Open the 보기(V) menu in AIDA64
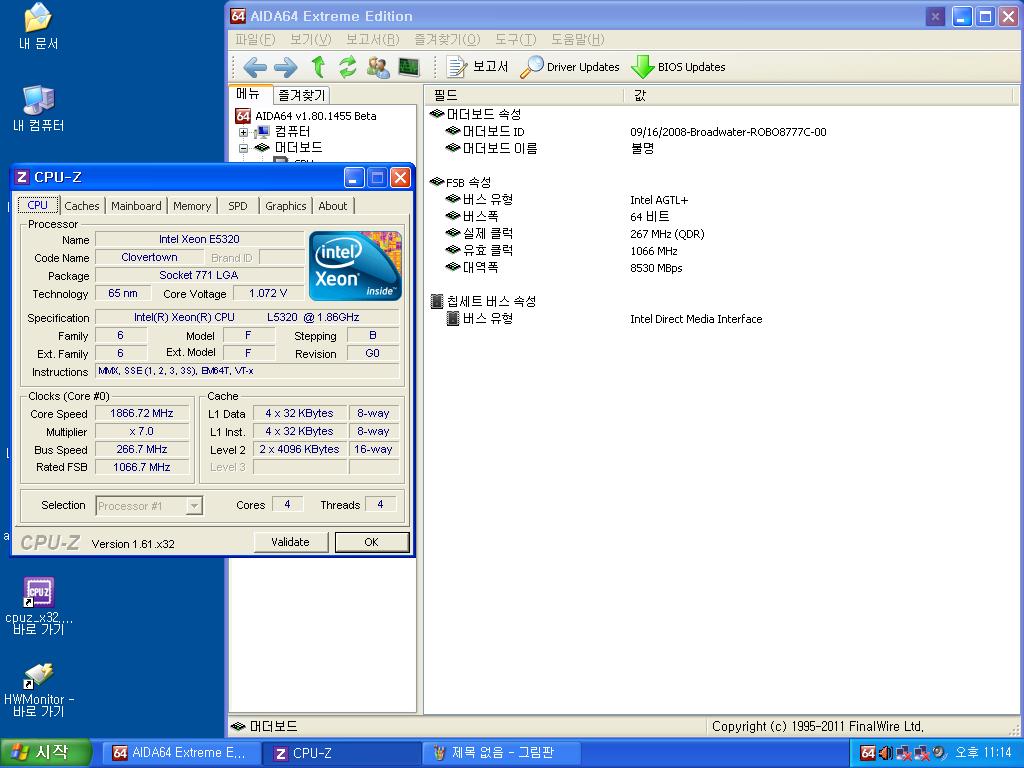The image size is (1024, 768). click(310, 40)
